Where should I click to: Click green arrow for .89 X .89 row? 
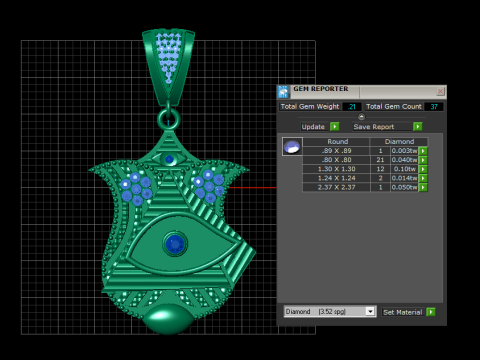pyautogui.click(x=423, y=151)
